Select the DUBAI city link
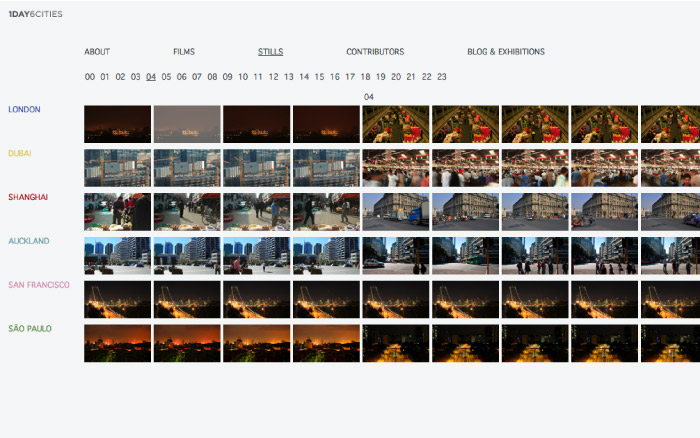This screenshot has width=700, height=438. point(21,153)
